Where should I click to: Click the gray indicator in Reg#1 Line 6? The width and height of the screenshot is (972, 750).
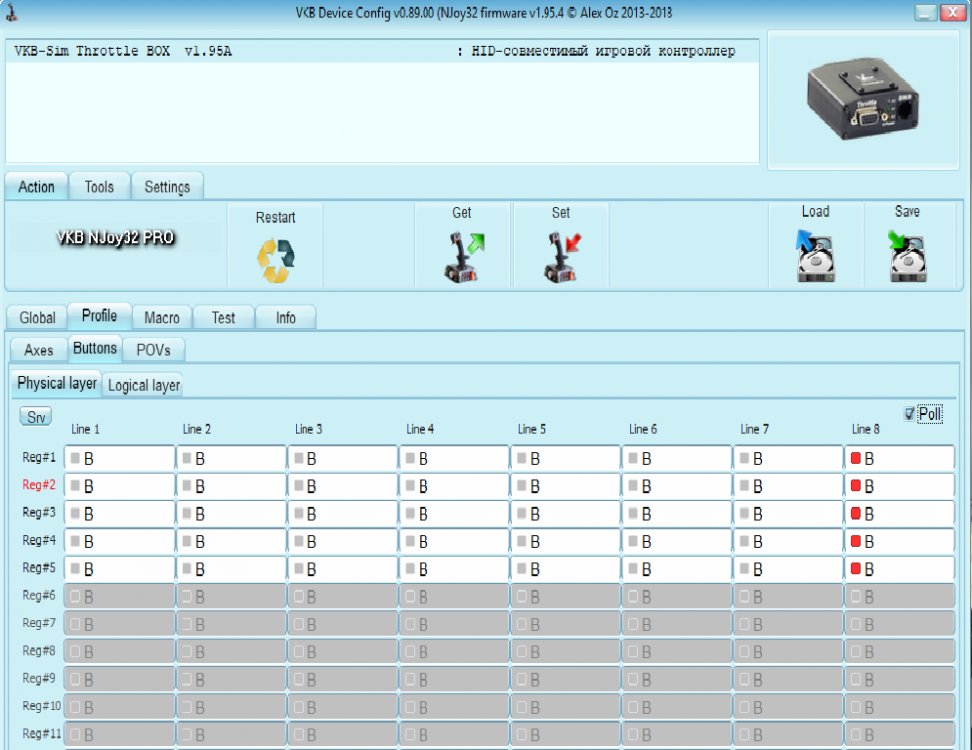[633, 458]
